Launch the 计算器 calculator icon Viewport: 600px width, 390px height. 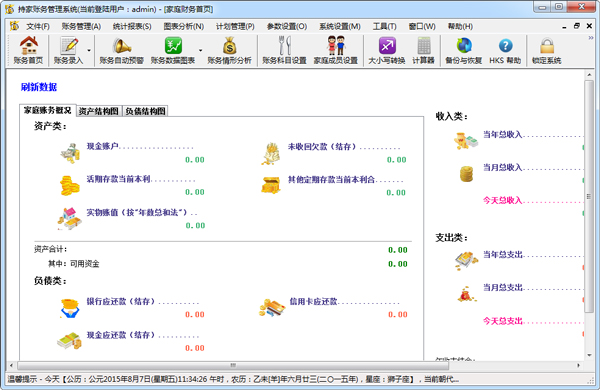click(423, 50)
